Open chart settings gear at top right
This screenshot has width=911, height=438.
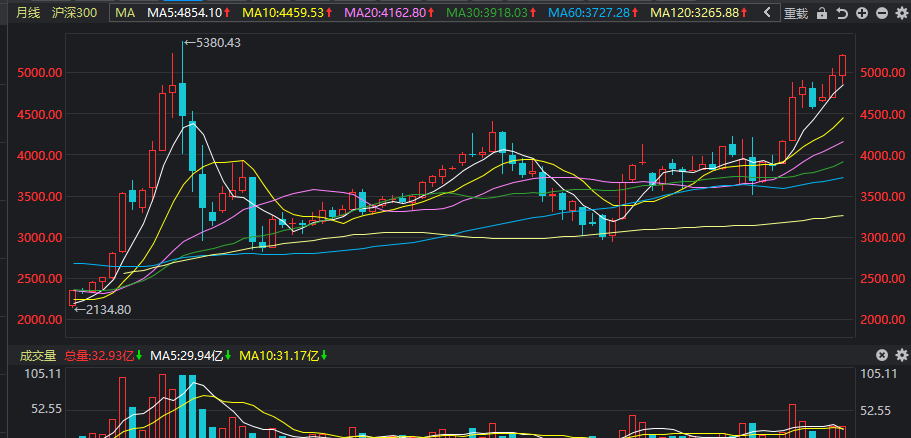(x=902, y=13)
